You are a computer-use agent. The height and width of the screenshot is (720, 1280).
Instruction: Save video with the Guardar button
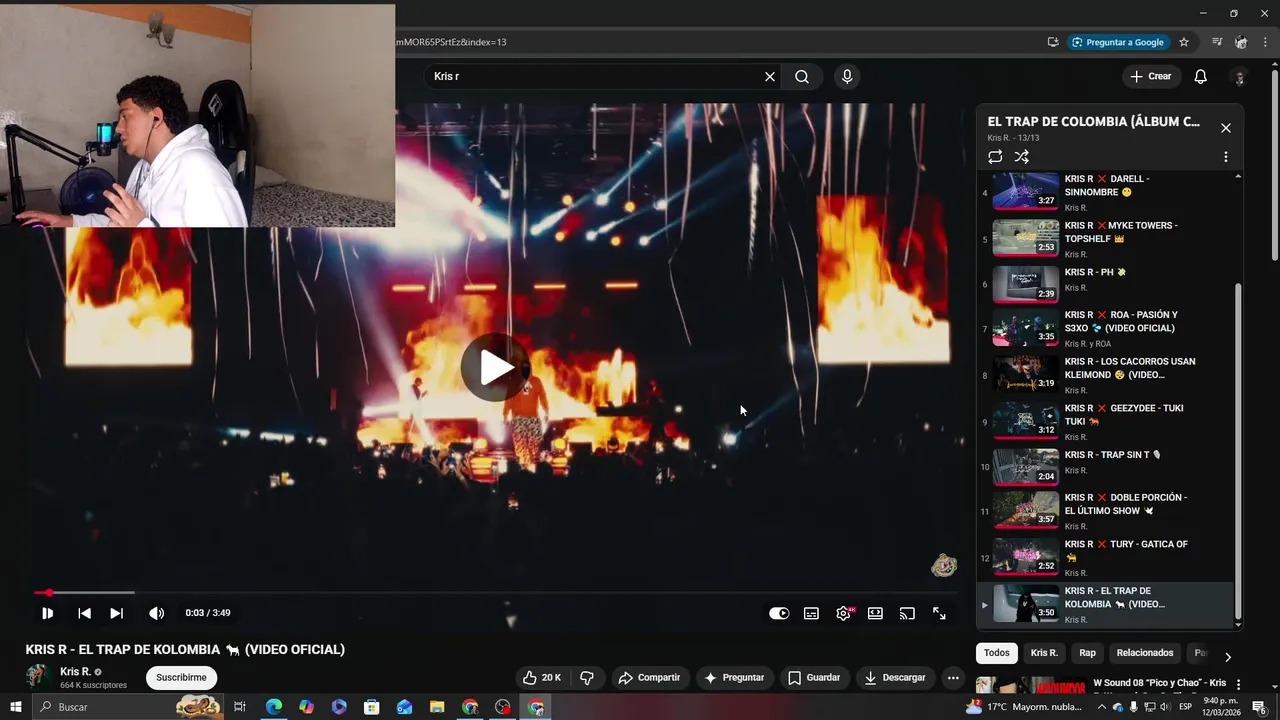[x=814, y=678]
